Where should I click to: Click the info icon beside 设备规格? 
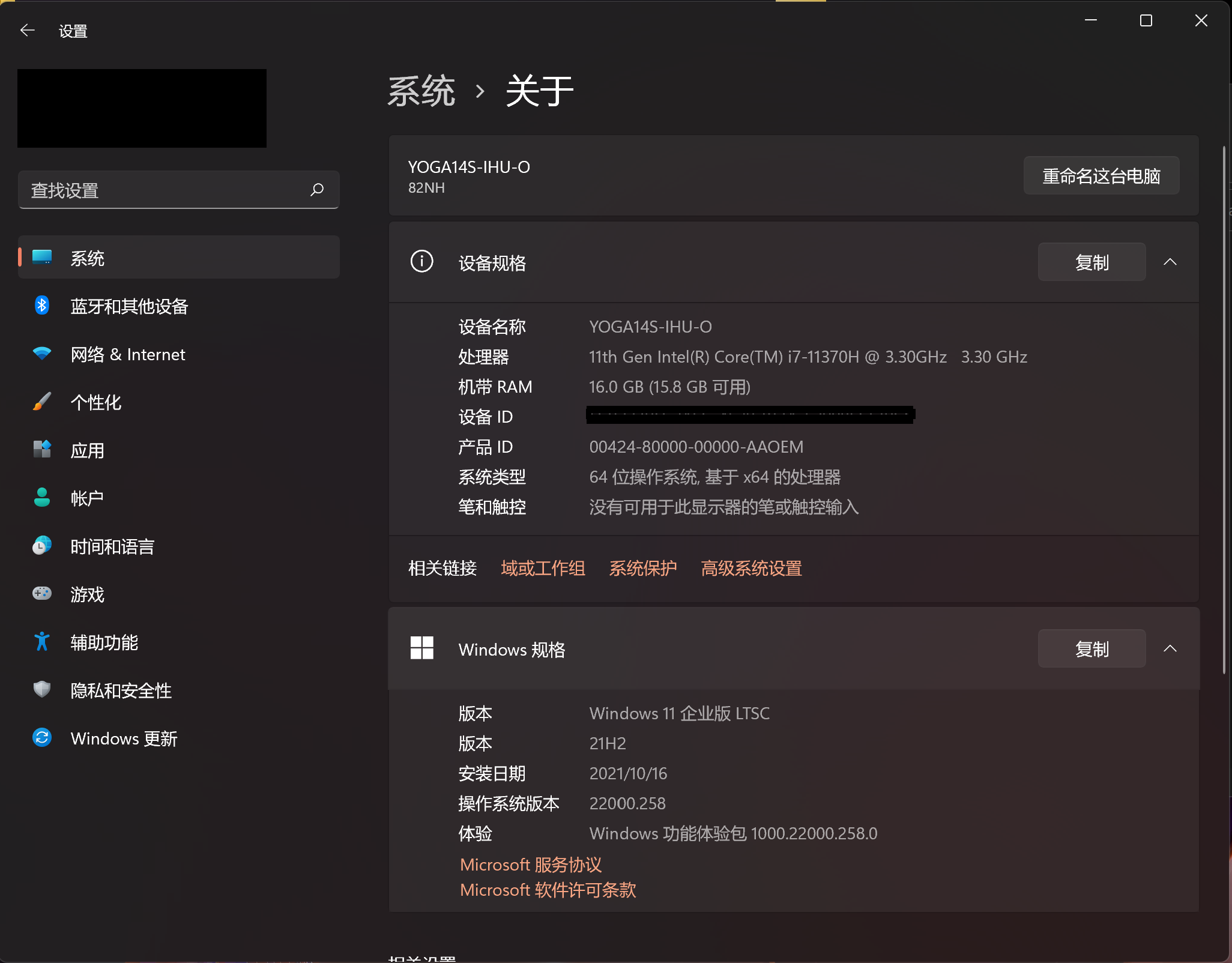[x=422, y=262]
